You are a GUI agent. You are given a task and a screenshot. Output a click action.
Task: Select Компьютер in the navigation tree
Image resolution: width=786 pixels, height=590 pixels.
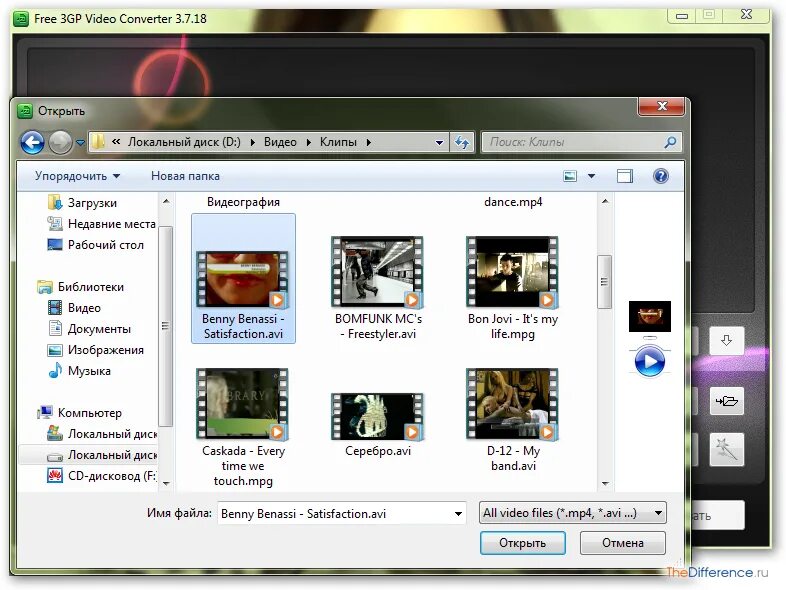(80, 413)
